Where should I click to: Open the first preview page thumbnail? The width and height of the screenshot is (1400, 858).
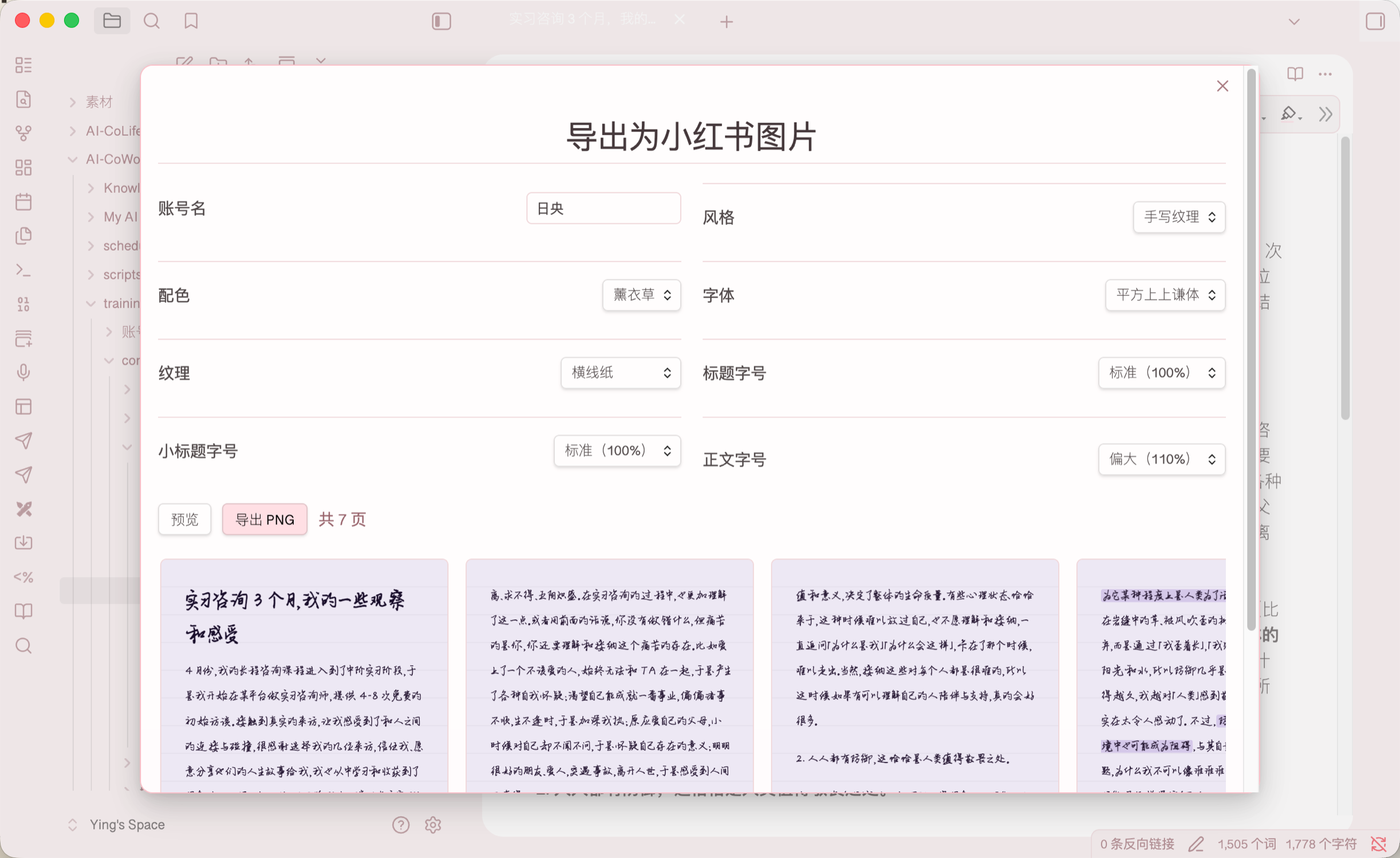[x=304, y=675]
